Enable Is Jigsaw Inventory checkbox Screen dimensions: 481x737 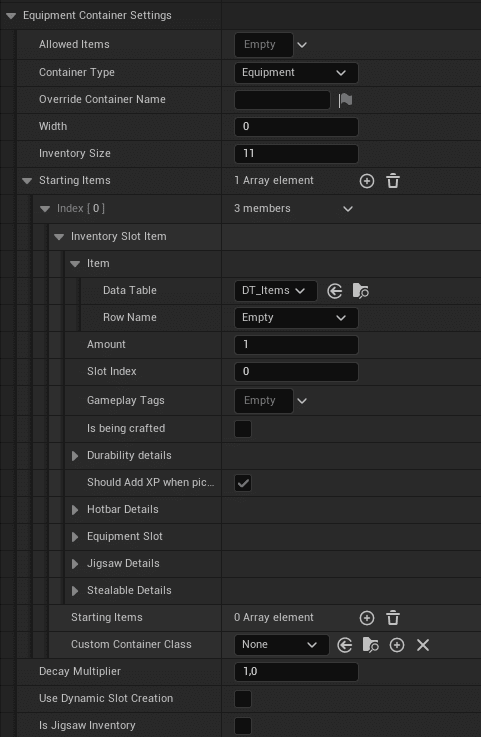point(243,726)
